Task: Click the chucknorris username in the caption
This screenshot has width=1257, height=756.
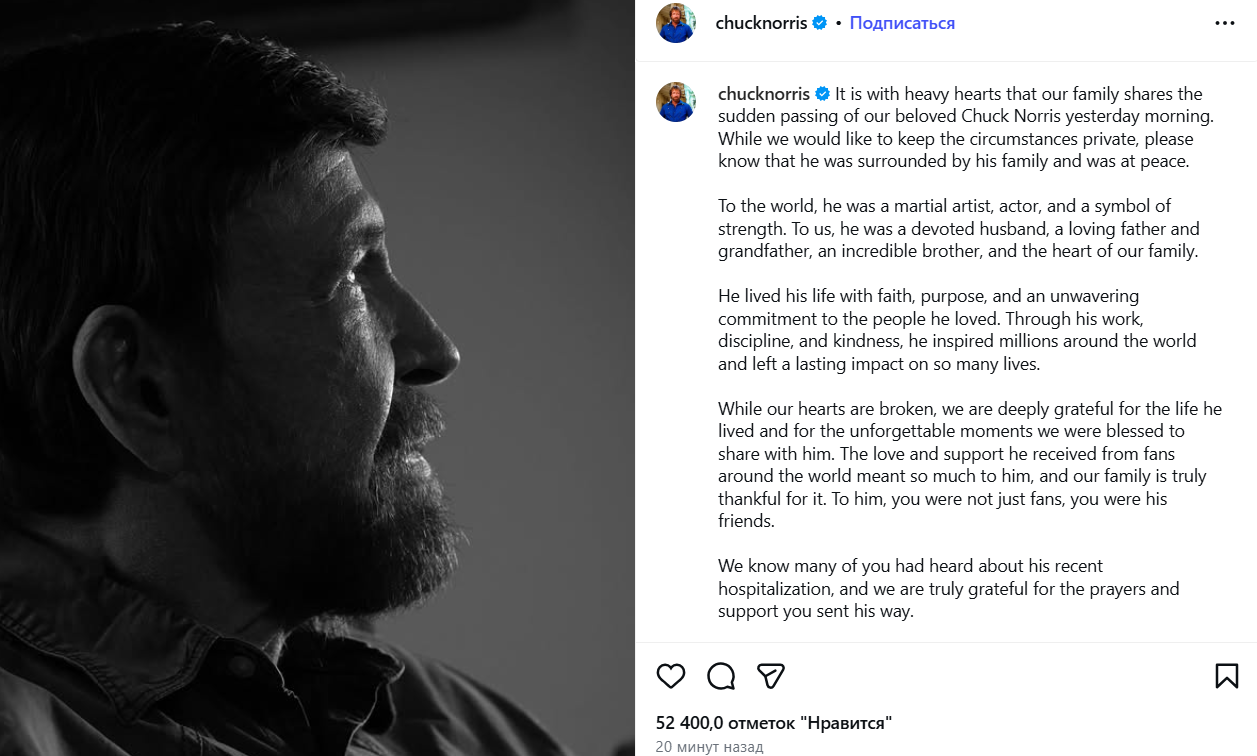Action: tap(765, 94)
